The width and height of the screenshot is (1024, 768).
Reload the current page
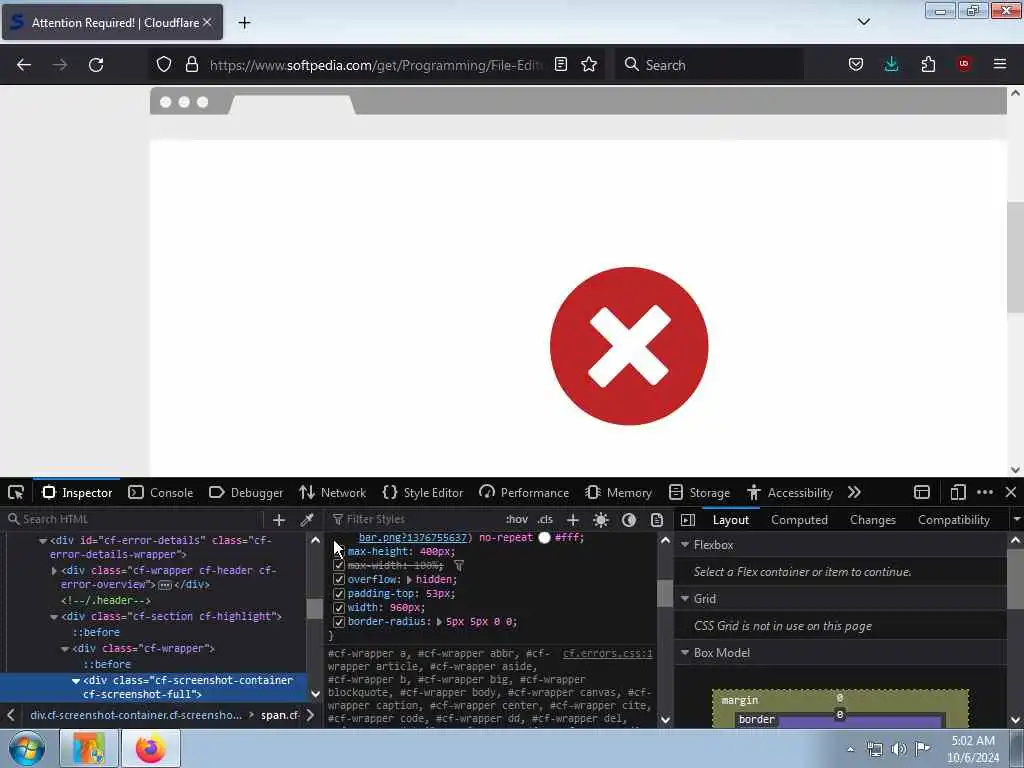[96, 65]
